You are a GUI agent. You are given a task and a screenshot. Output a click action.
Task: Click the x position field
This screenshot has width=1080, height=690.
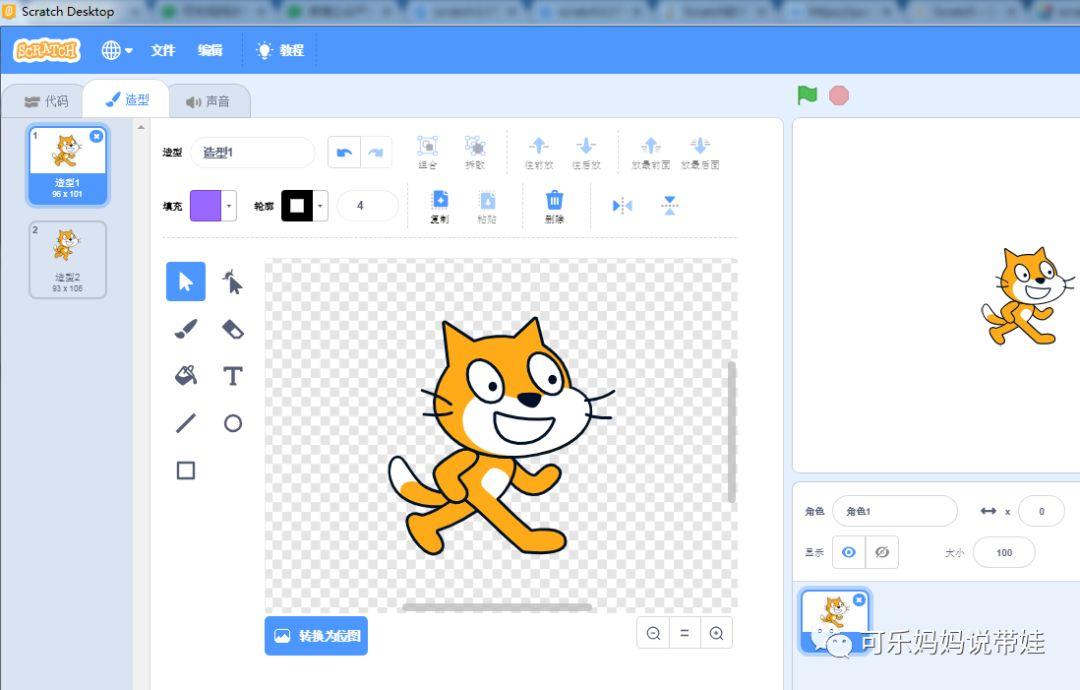pos(1041,511)
